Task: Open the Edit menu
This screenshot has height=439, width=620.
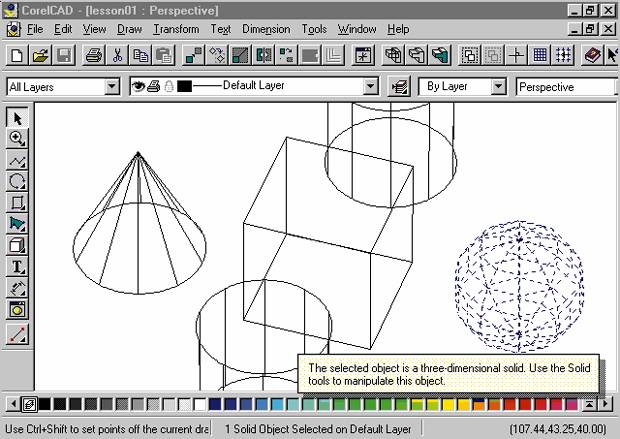Action: (63, 29)
